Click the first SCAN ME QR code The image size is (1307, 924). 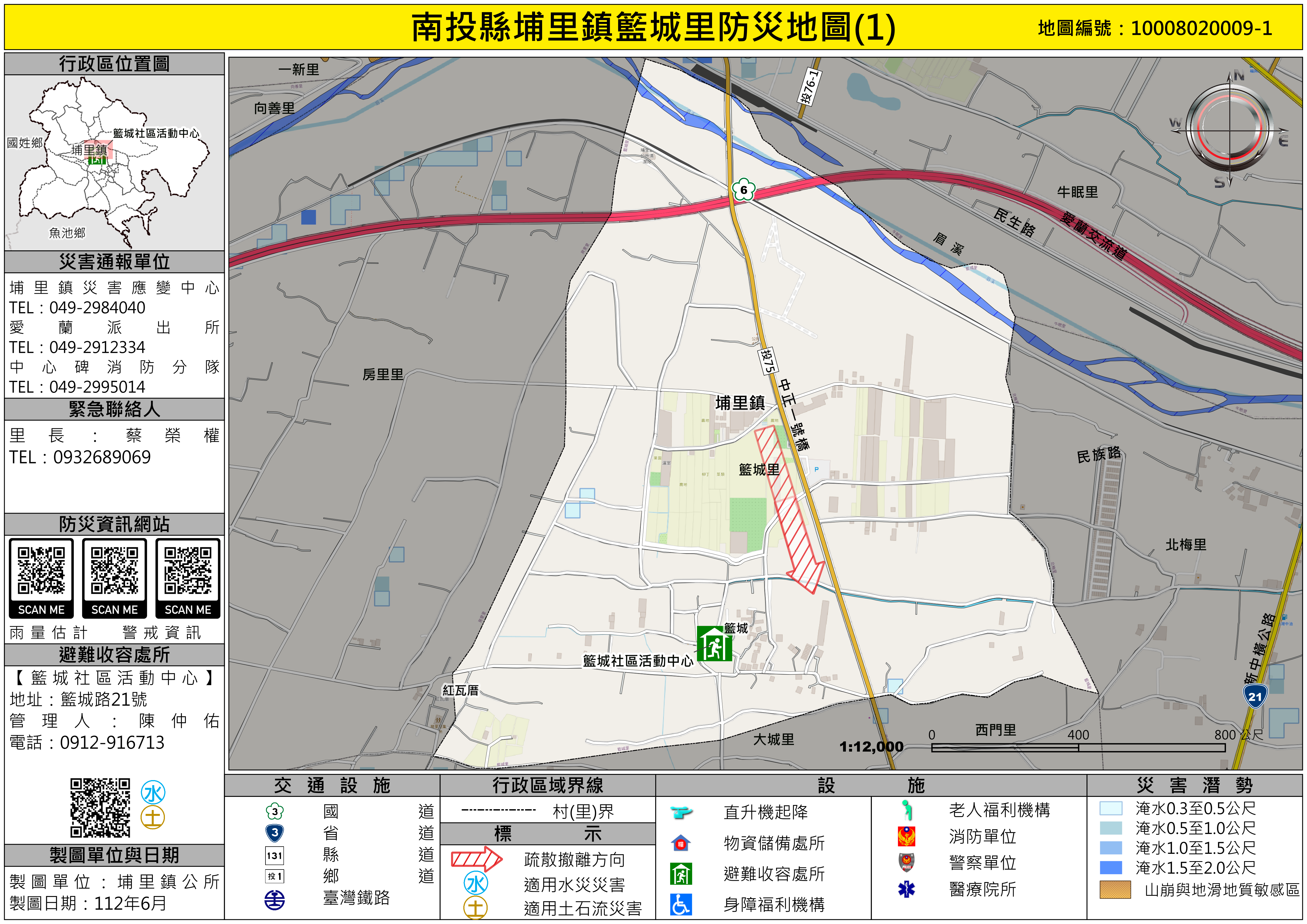(x=41, y=571)
